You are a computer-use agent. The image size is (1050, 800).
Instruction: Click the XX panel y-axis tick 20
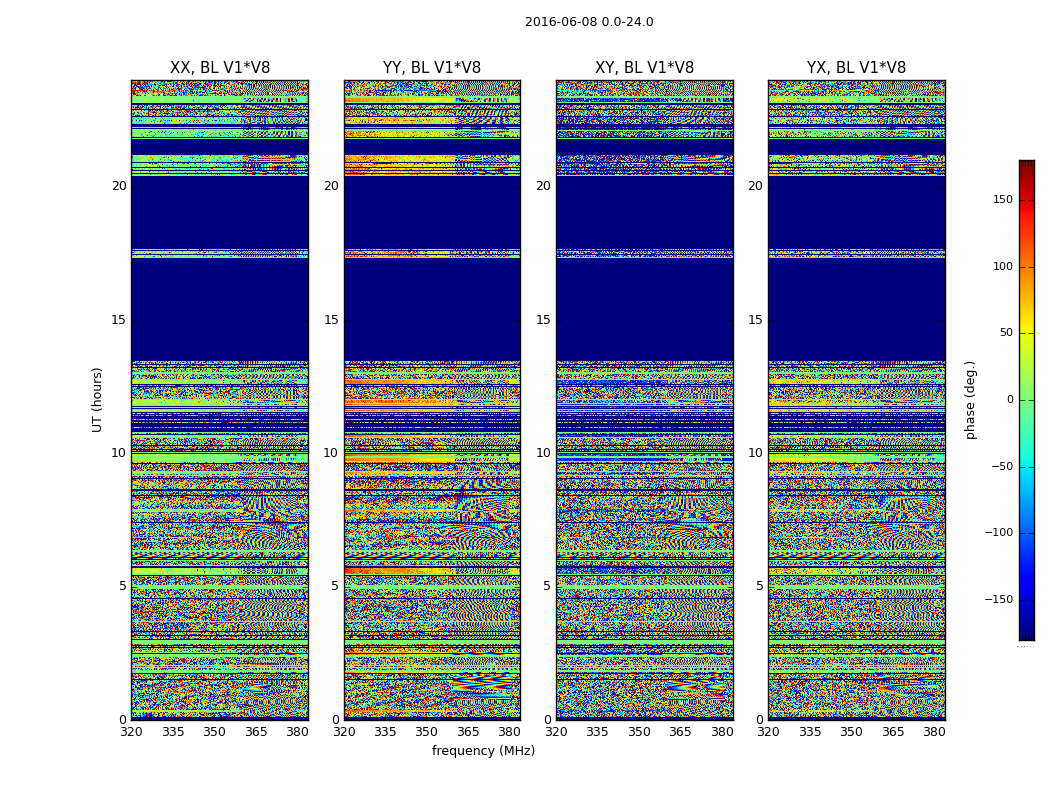coord(119,186)
